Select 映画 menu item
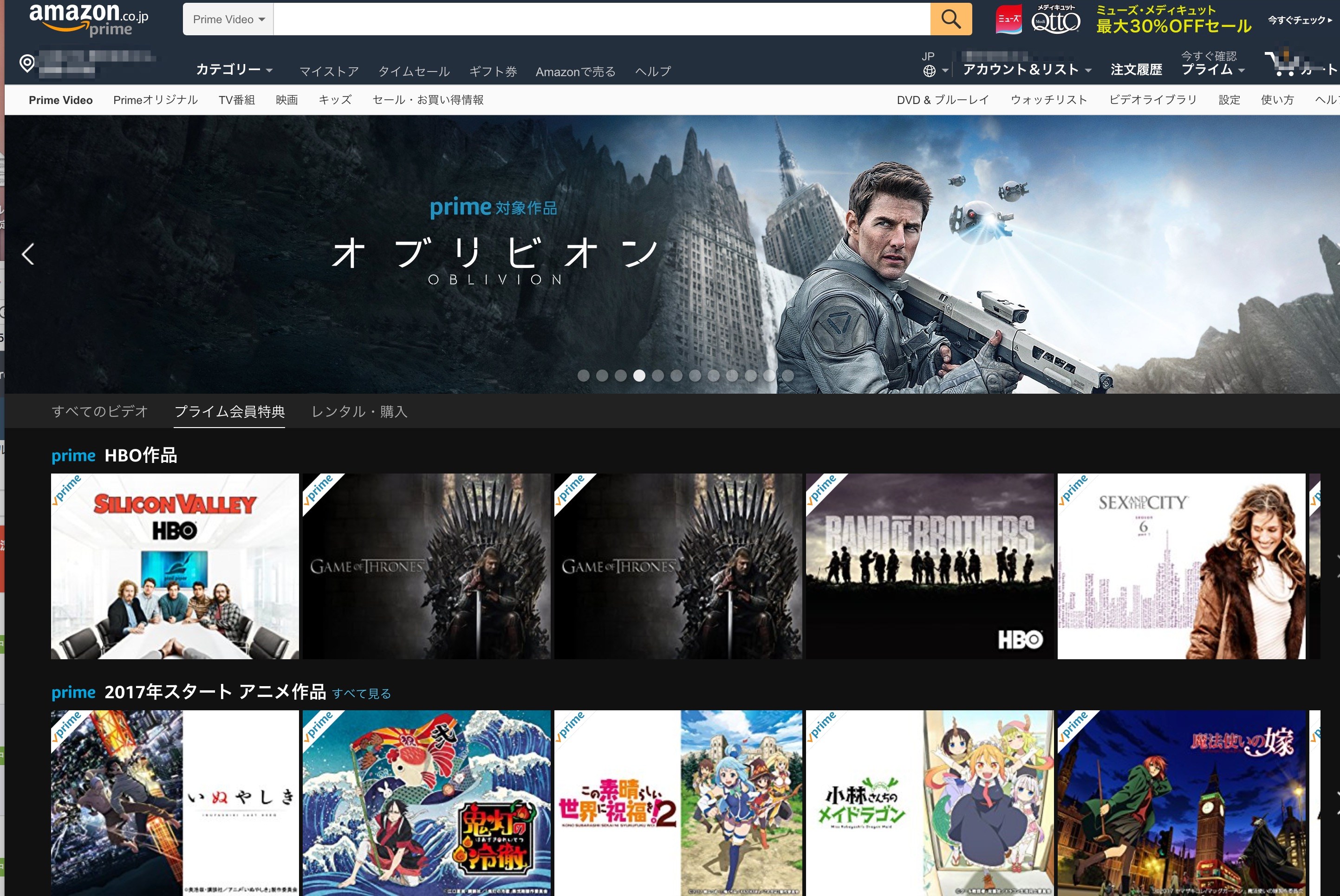 287,100
